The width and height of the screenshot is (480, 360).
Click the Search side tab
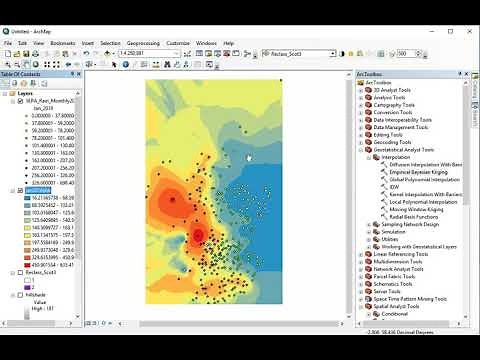475,115
